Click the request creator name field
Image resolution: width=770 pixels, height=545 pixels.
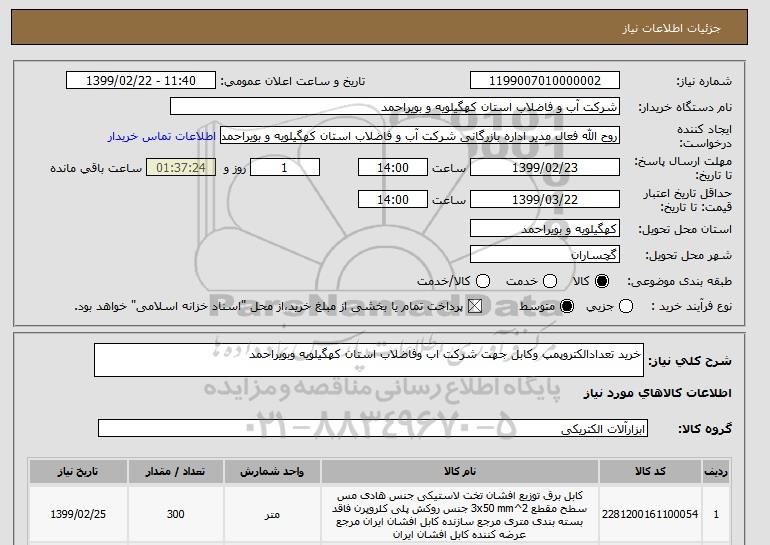coord(420,136)
